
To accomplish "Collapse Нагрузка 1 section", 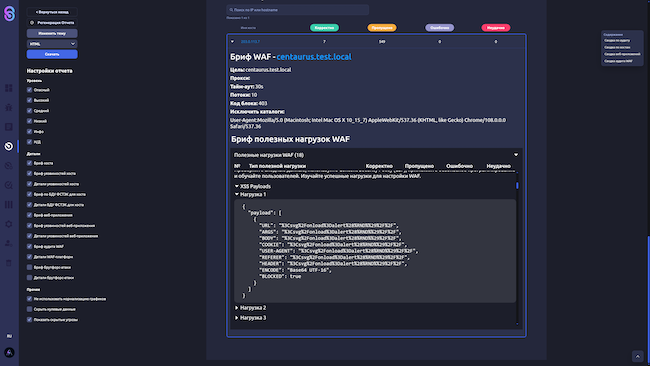I will (x=237, y=194).
